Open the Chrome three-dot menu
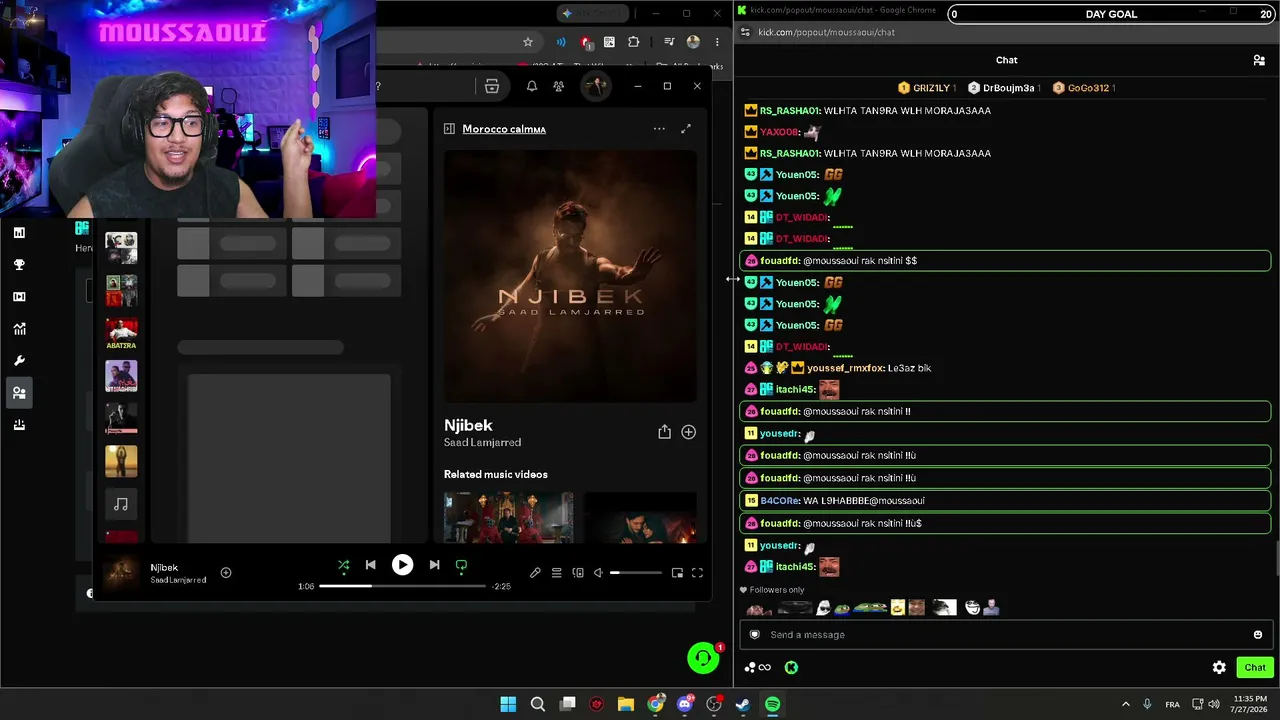 [x=717, y=42]
